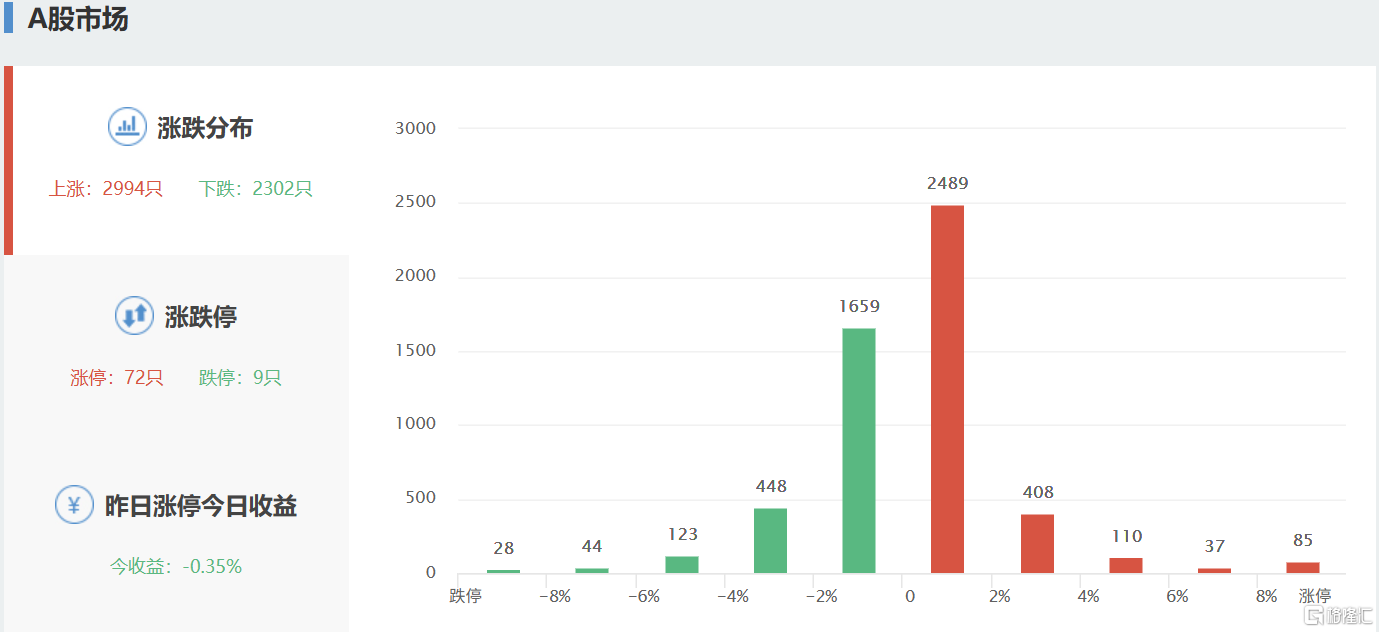
Task: Click the bar chart icon beside 涨跌分布
Action: tap(127, 127)
